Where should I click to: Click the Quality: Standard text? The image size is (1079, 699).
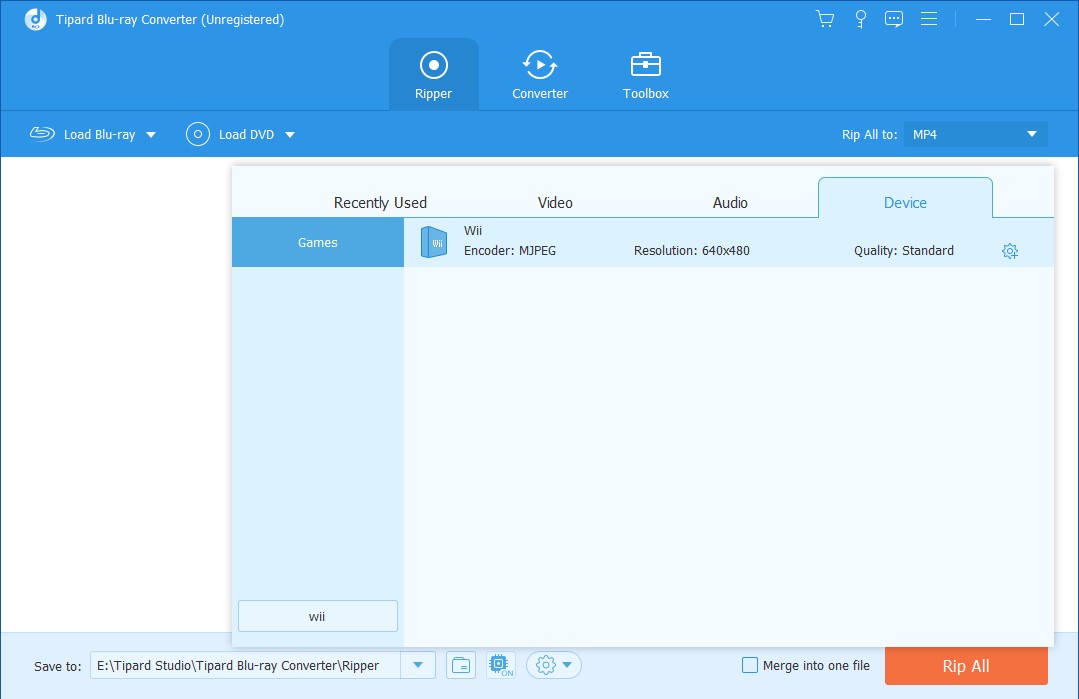(904, 250)
